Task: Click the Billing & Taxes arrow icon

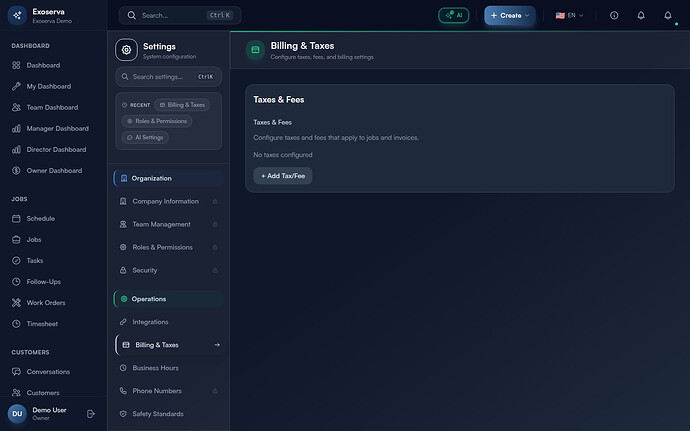Action: click(217, 345)
